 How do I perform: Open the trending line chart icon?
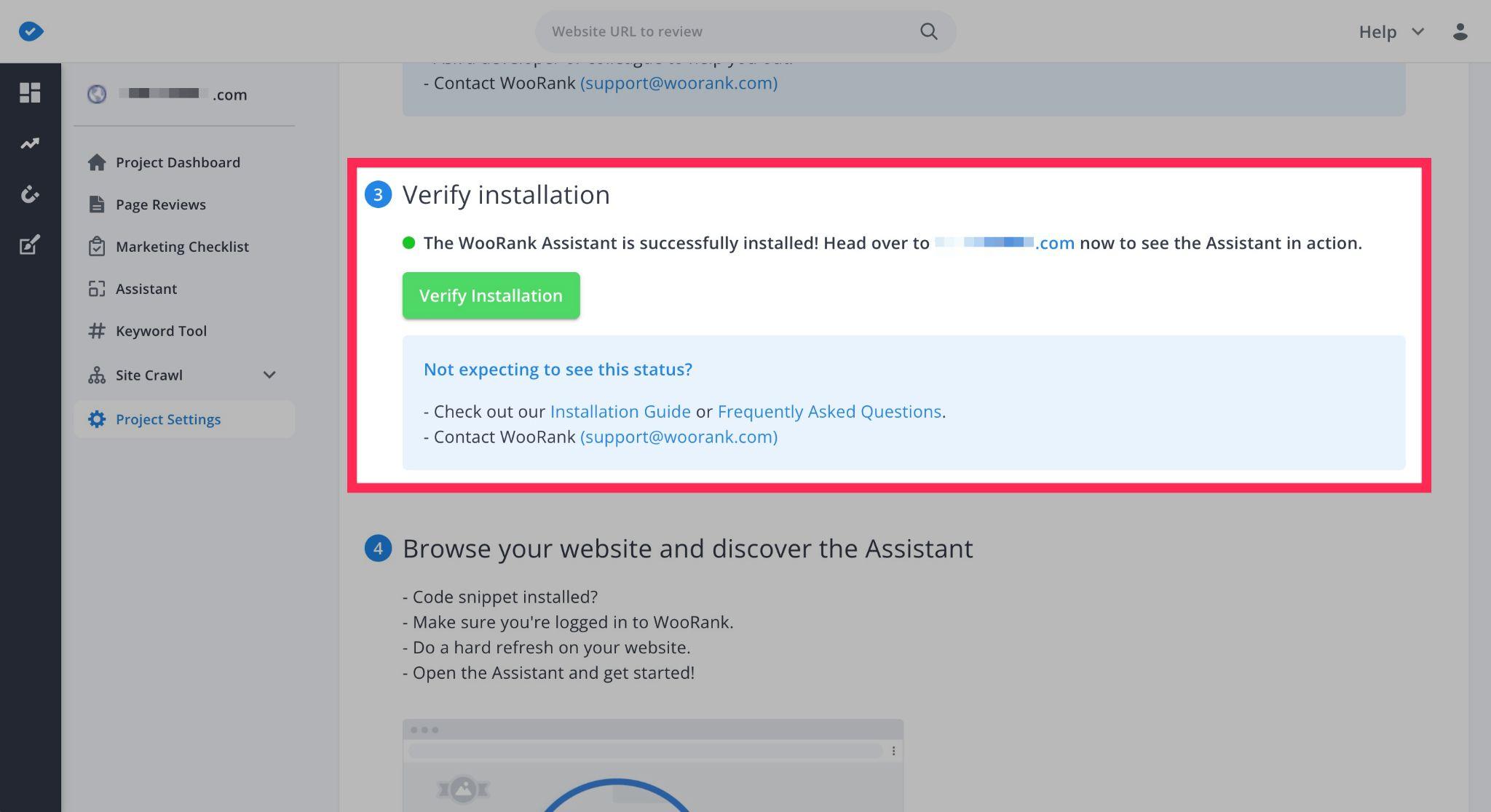point(30,143)
